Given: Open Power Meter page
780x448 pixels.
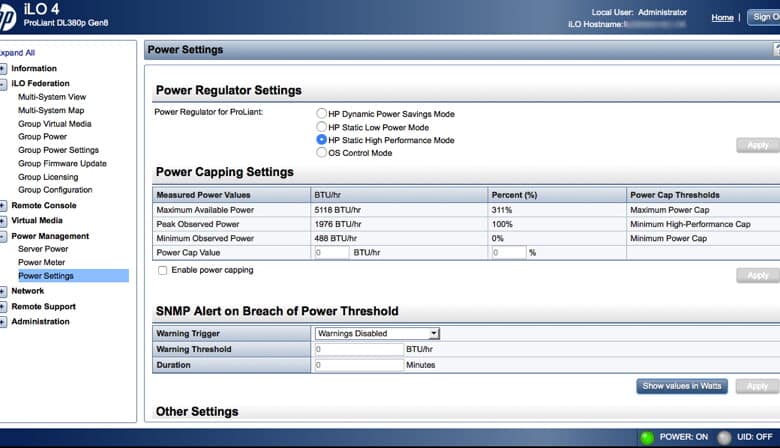Looking at the screenshot, I should tap(41, 263).
